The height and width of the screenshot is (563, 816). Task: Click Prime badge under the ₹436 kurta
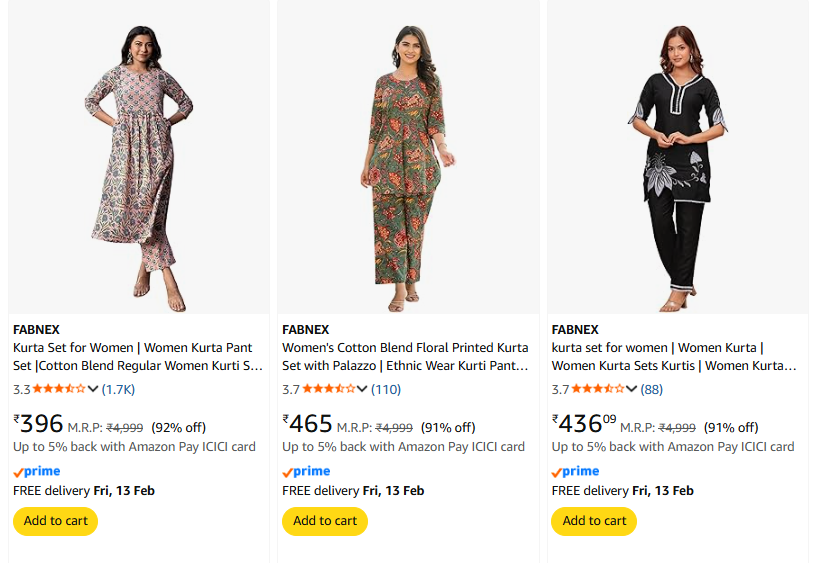pos(575,471)
